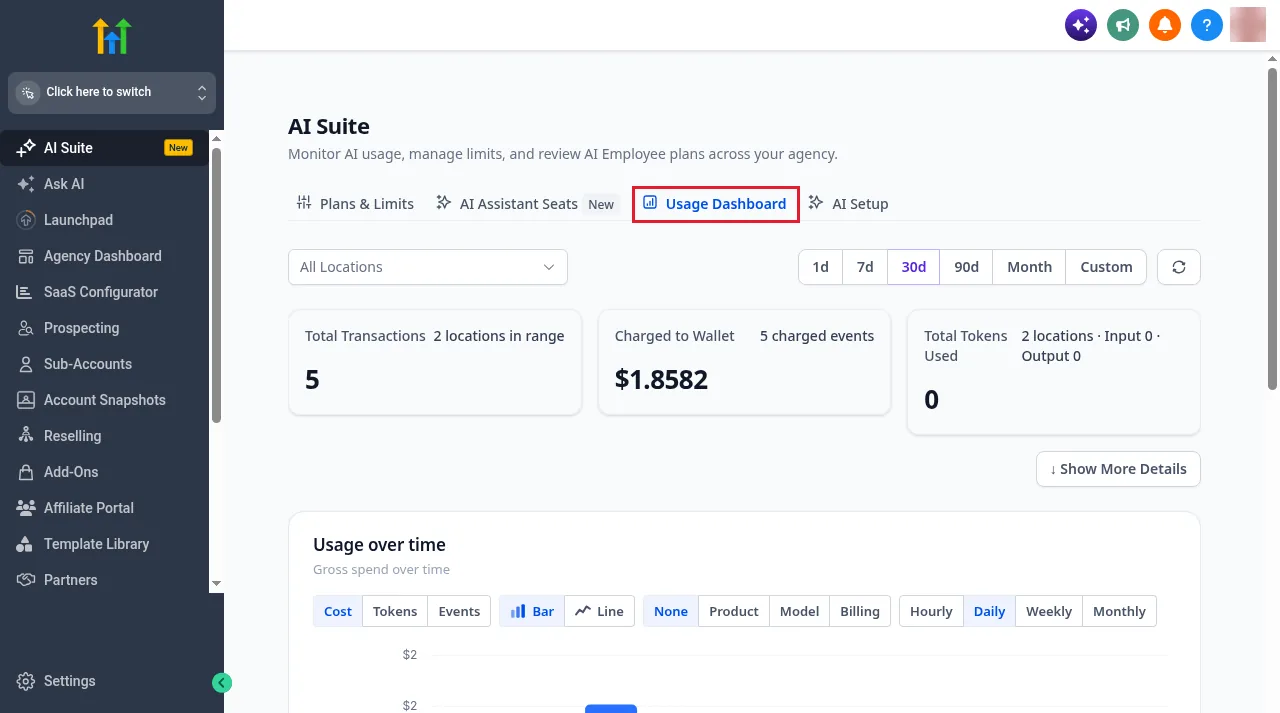Image resolution: width=1280 pixels, height=713 pixels.
Task: Set chart type to Bar
Action: [x=532, y=611]
